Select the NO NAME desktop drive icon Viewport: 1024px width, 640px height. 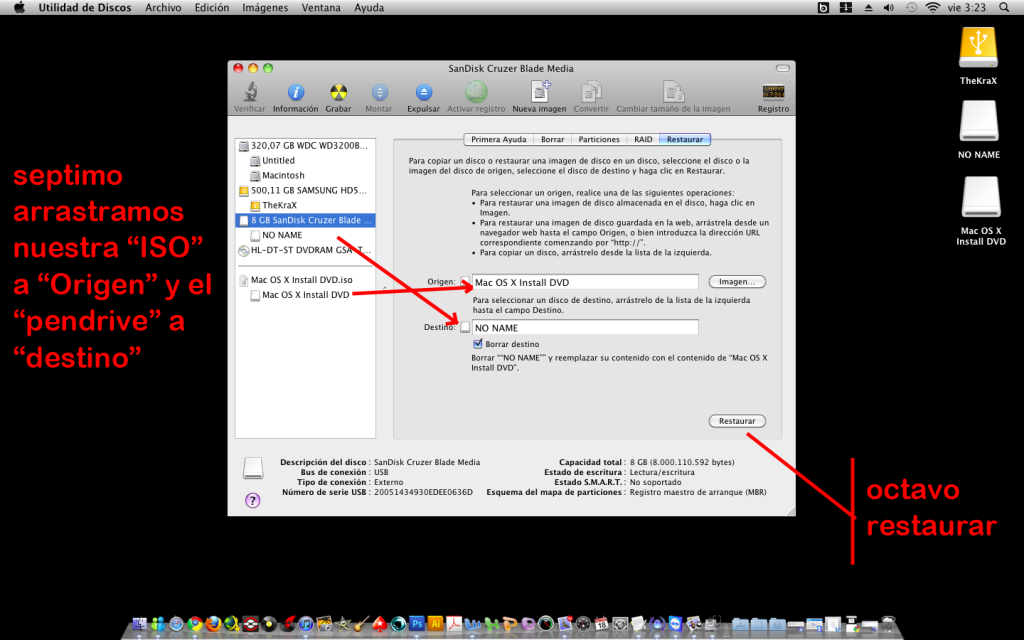[x=979, y=121]
